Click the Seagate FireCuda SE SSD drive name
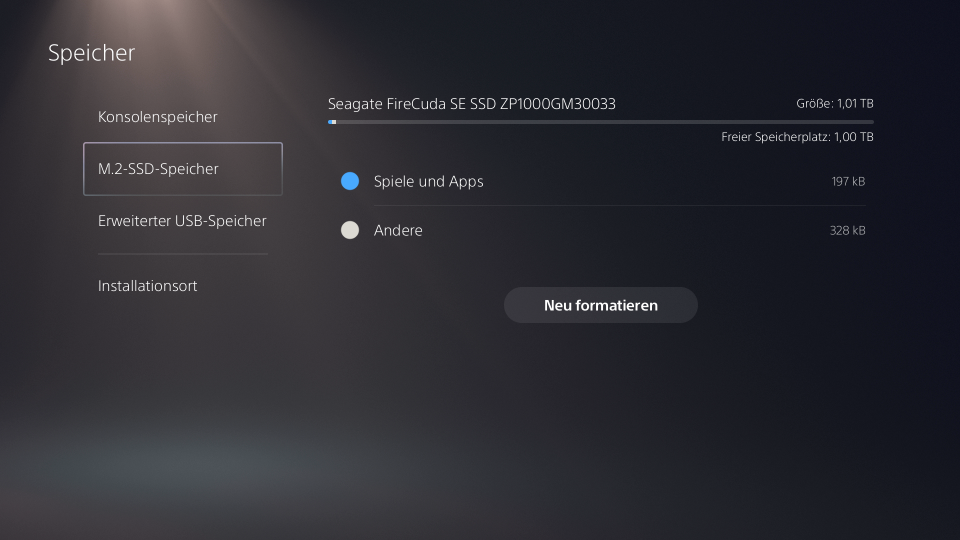The image size is (960, 540). click(471, 104)
